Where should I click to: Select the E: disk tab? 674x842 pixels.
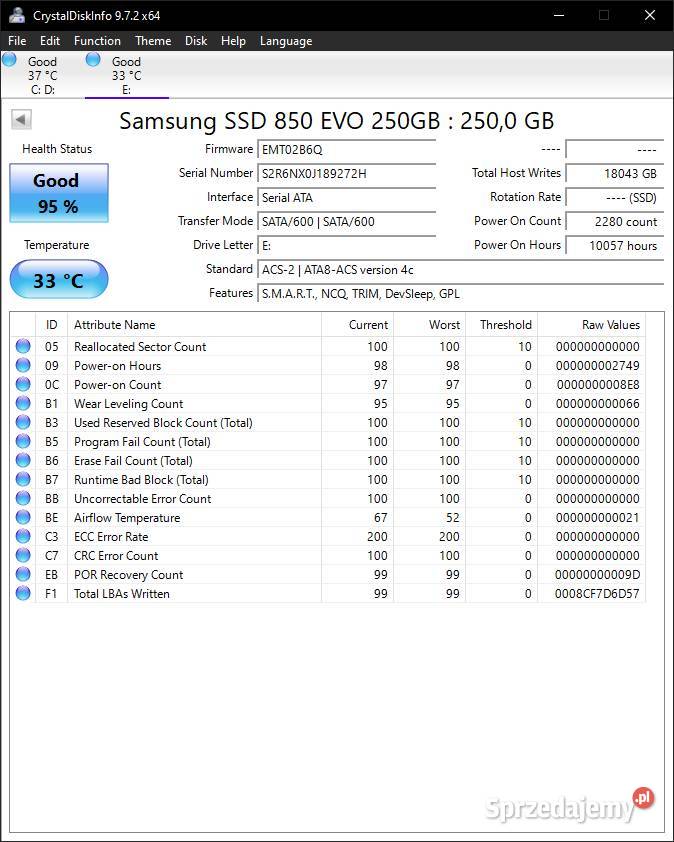[x=127, y=75]
